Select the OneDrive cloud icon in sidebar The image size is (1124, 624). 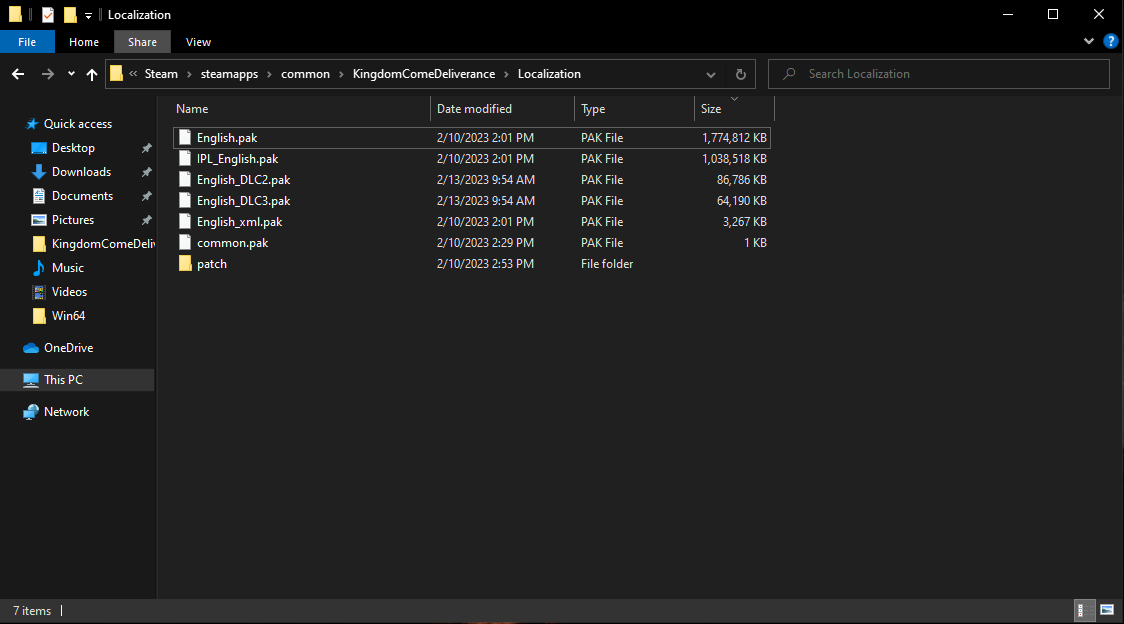point(31,348)
